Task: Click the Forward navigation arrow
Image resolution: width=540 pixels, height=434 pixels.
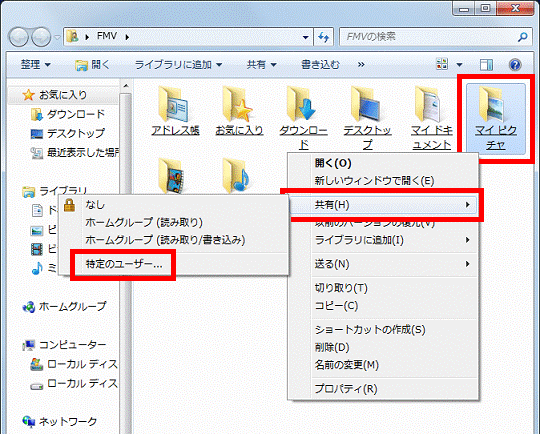Action: [41, 37]
